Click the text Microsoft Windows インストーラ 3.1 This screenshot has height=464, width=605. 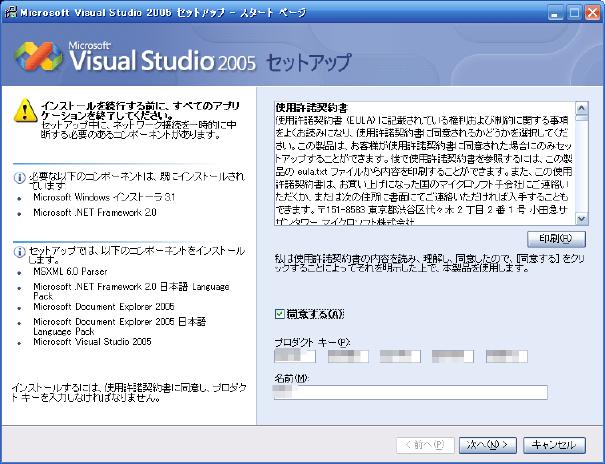[104, 197]
